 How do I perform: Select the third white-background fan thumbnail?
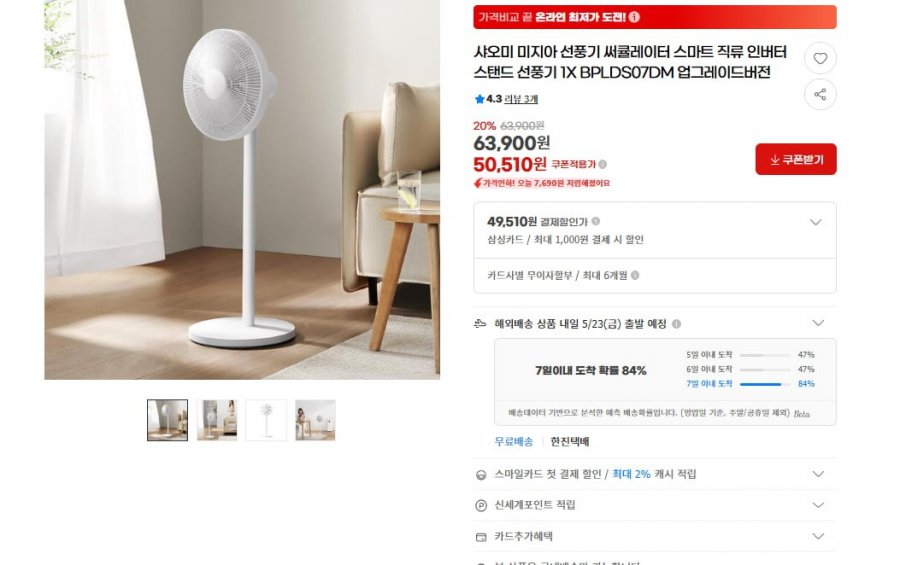pos(266,420)
